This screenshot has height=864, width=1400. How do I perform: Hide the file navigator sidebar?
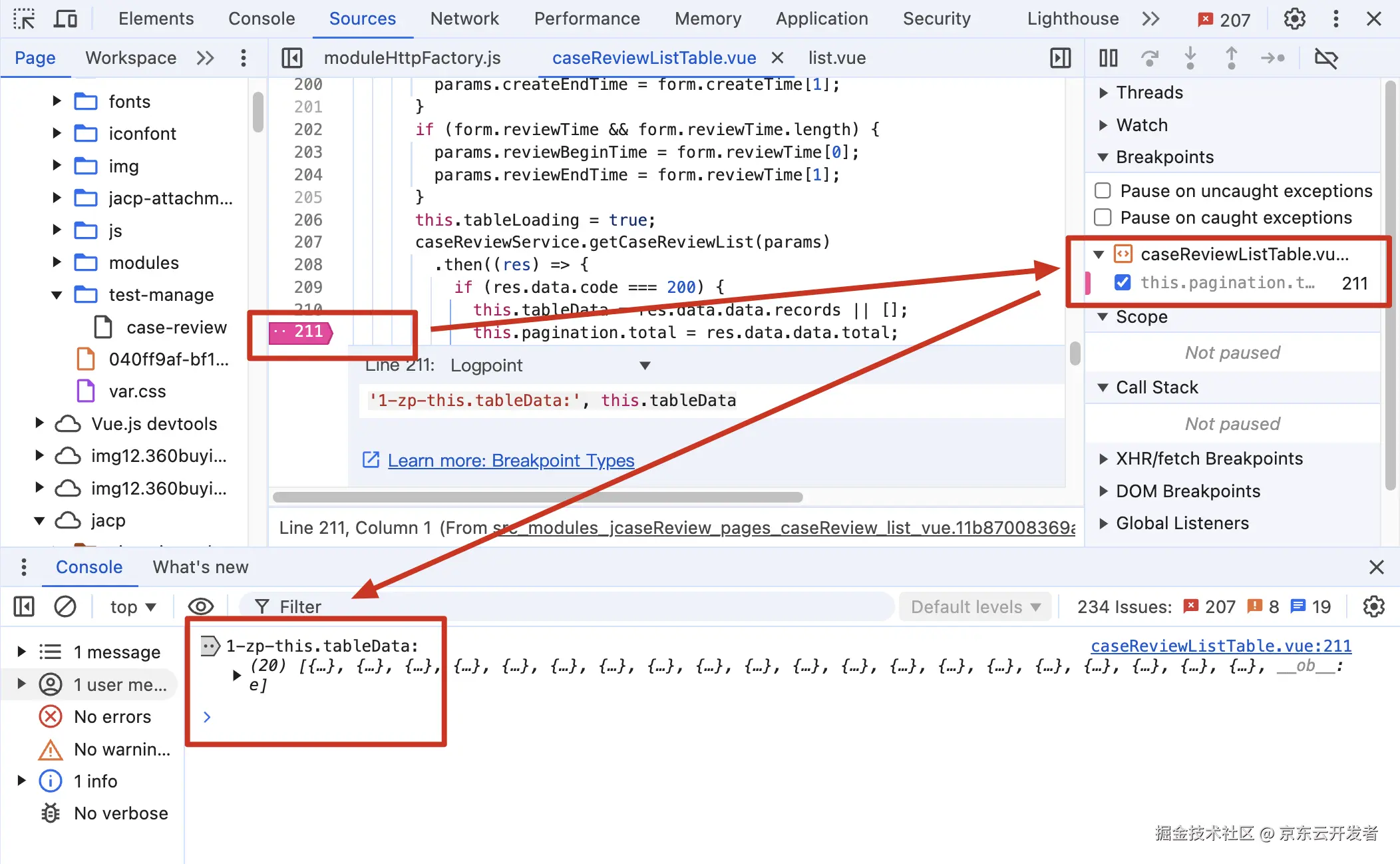click(x=291, y=59)
